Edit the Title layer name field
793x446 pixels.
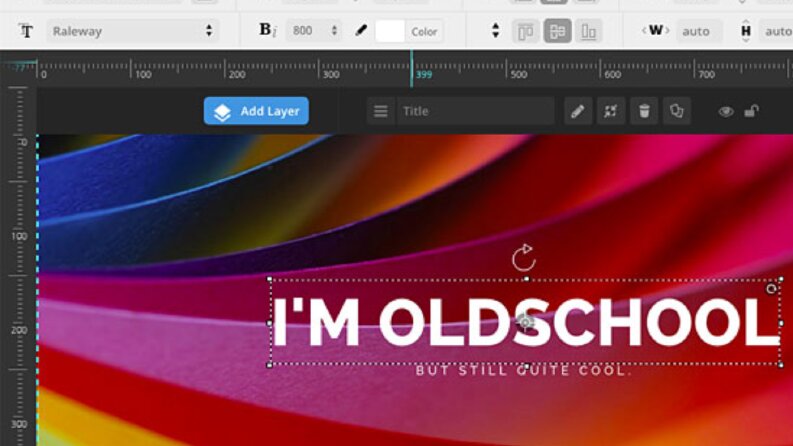475,111
